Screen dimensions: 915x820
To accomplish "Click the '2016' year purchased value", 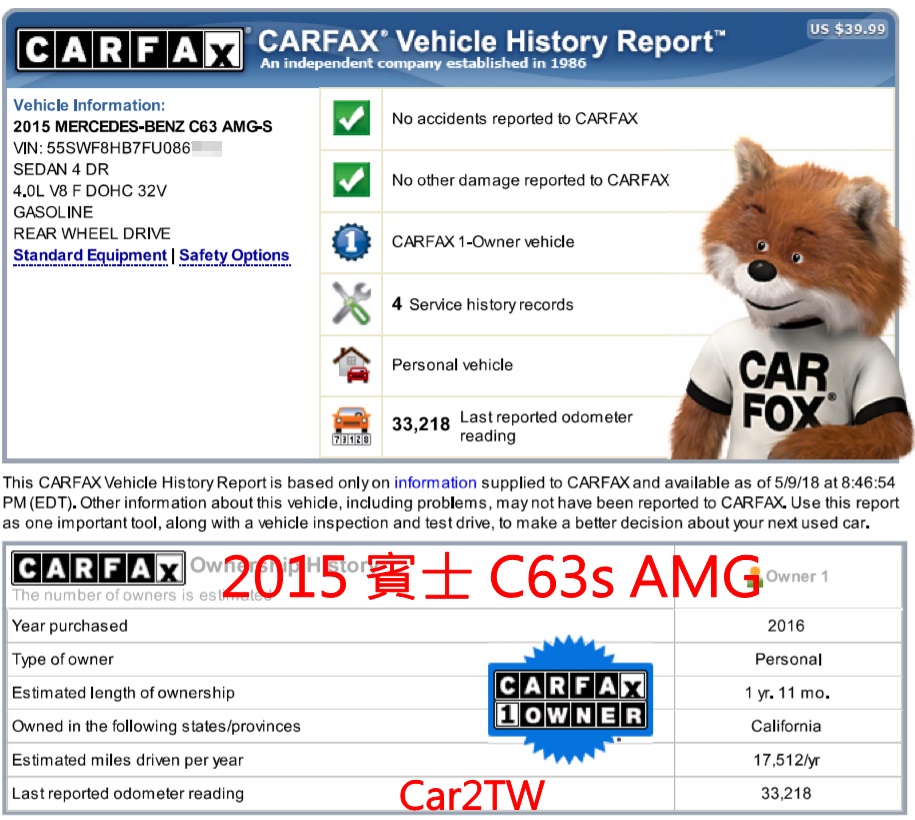I will (786, 626).
